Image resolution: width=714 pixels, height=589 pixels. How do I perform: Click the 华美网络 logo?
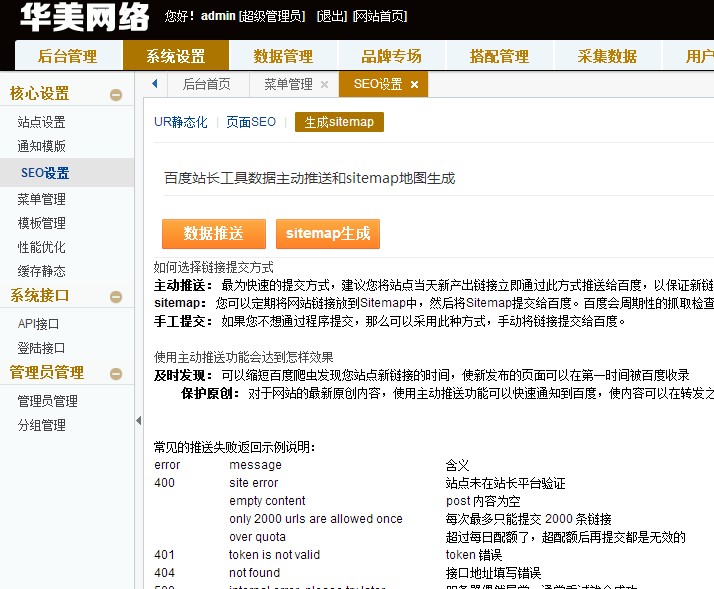point(85,17)
